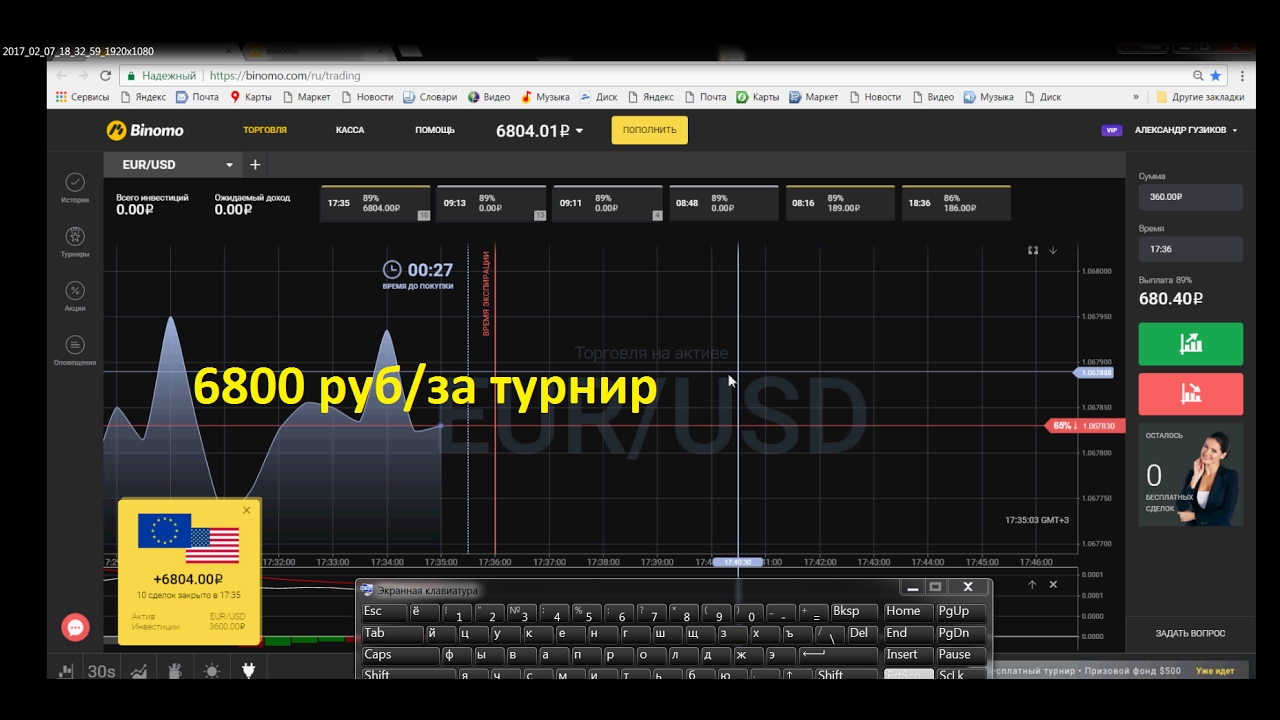Open the red support chat bubble
Viewport: 1280px width, 720px height.
(76, 627)
